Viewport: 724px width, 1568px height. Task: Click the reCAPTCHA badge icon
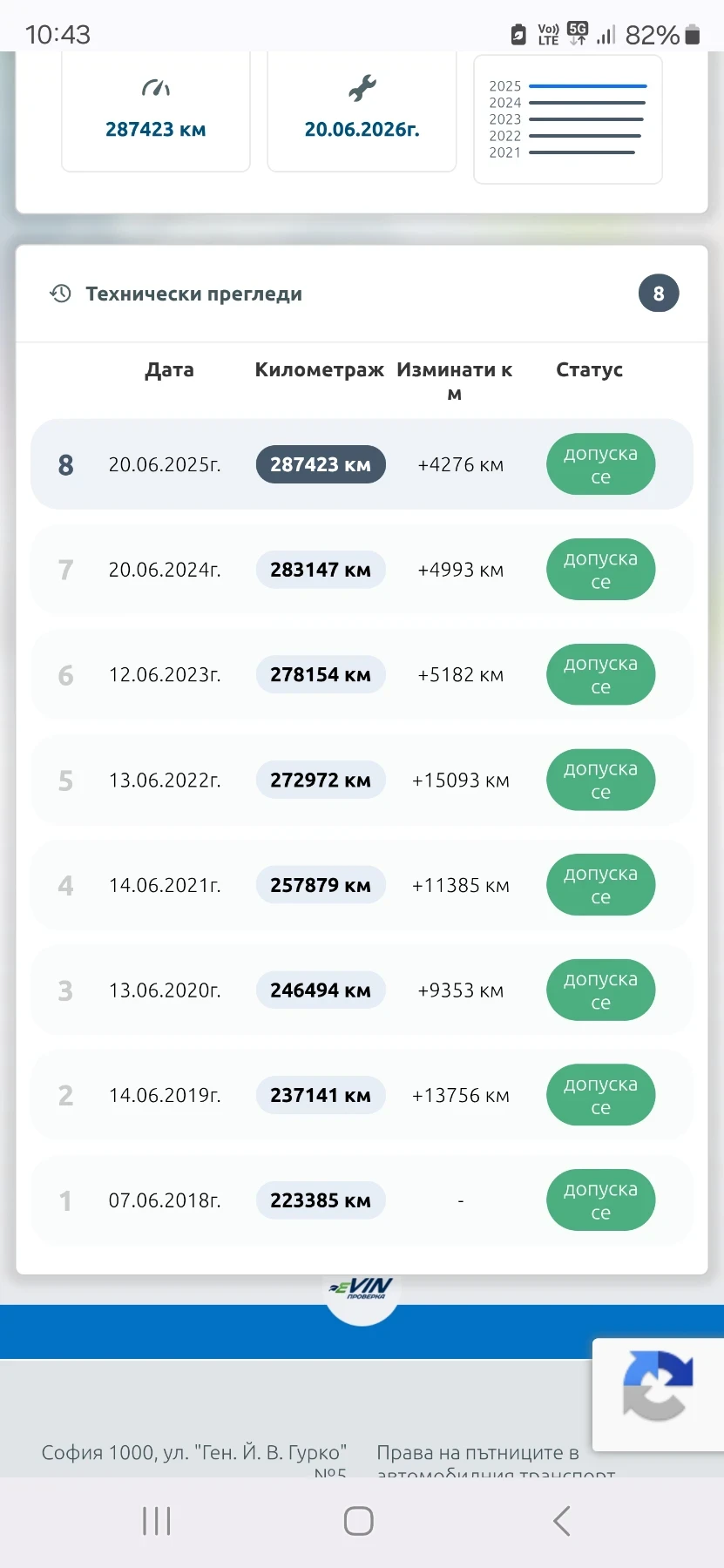[x=658, y=1384]
